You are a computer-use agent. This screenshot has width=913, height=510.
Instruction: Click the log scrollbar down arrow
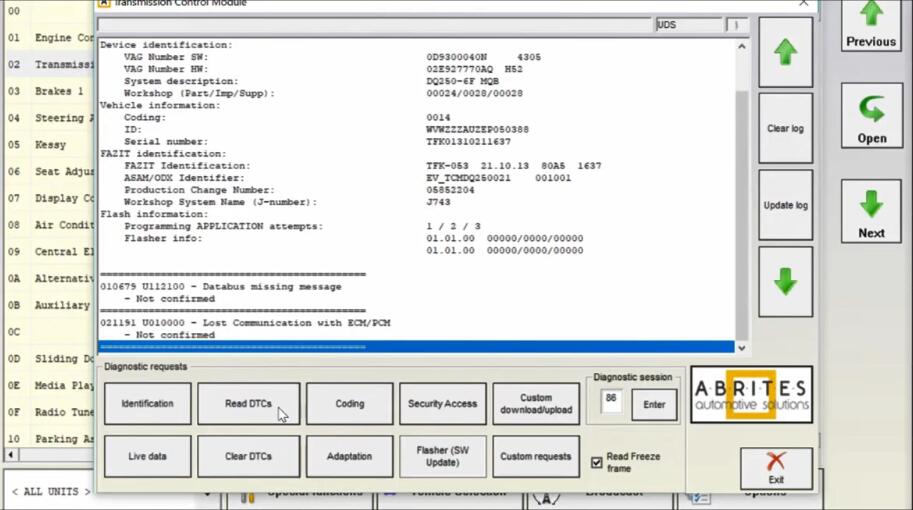coord(742,348)
